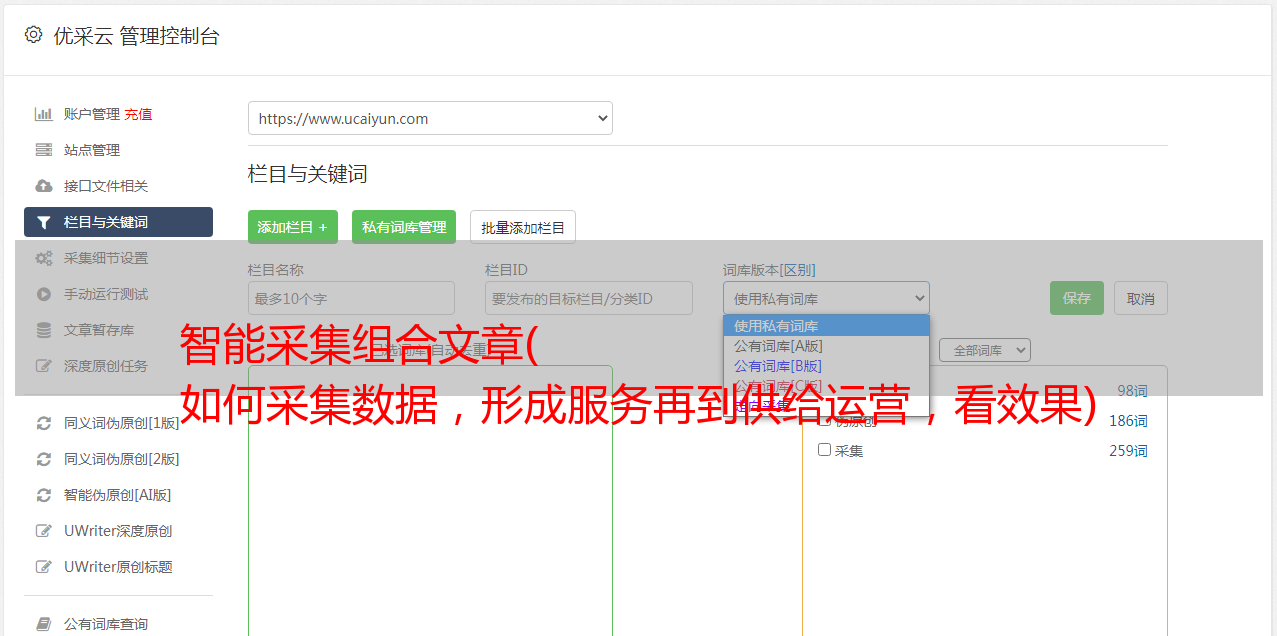Image resolution: width=1277 pixels, height=636 pixels.
Task: Open the https://www.ucaiyun.com site dropdown
Action: click(430, 118)
